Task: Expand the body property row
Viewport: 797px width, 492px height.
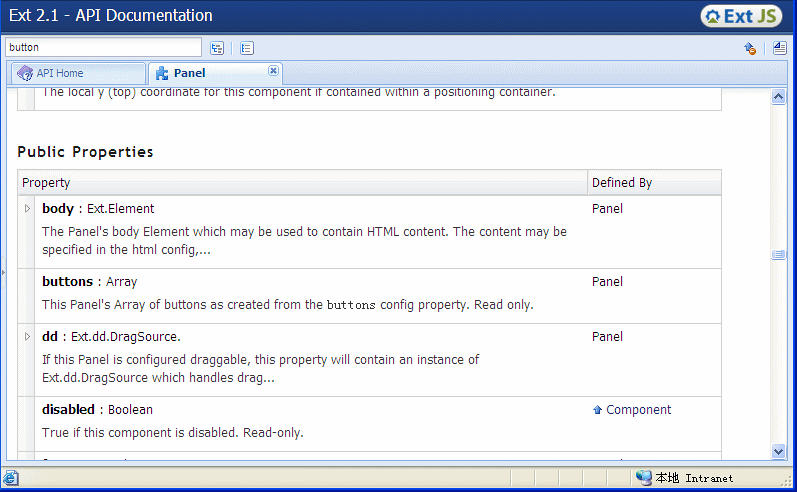Action: (27, 208)
